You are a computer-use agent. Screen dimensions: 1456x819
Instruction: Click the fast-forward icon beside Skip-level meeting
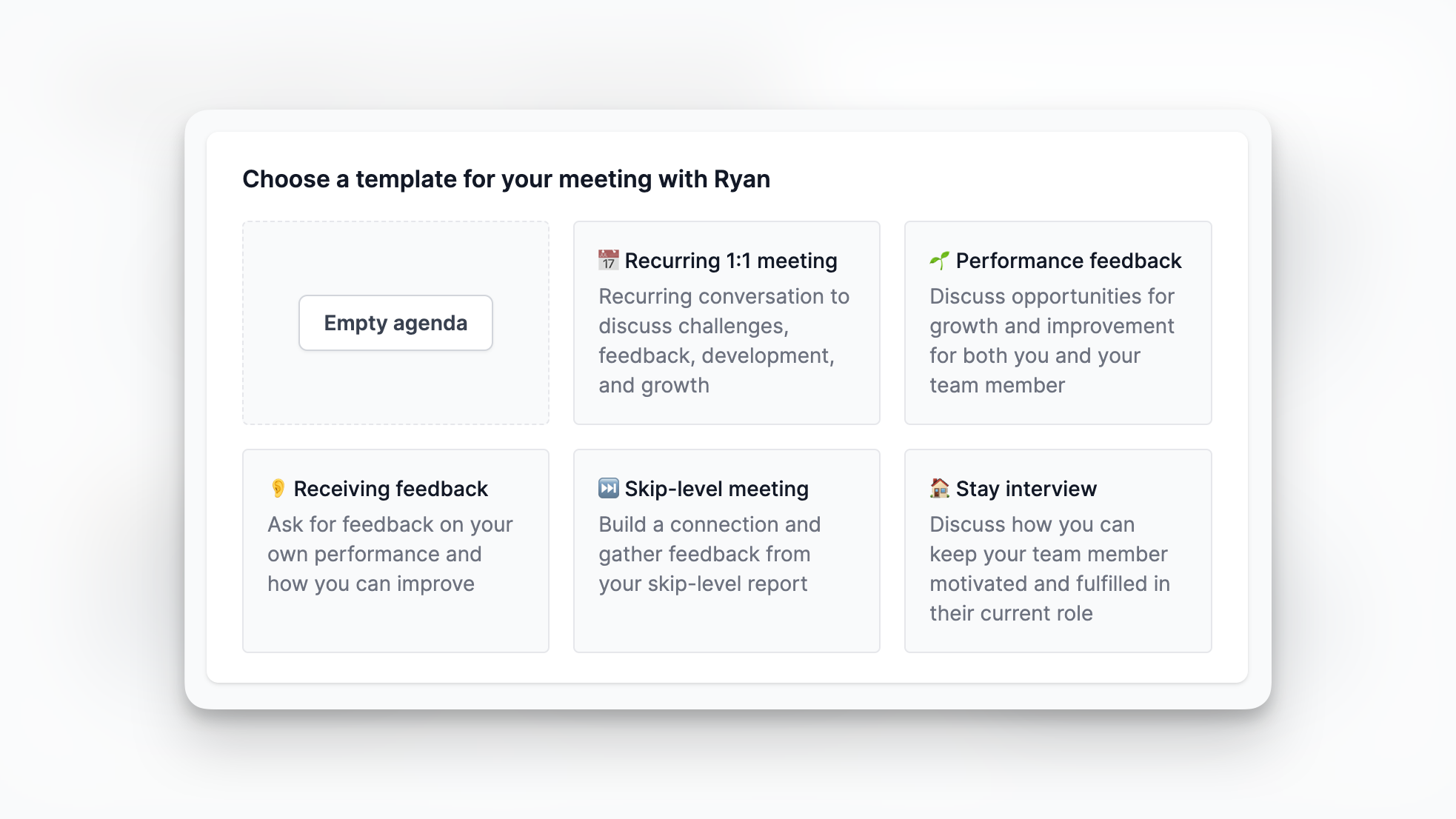(608, 489)
